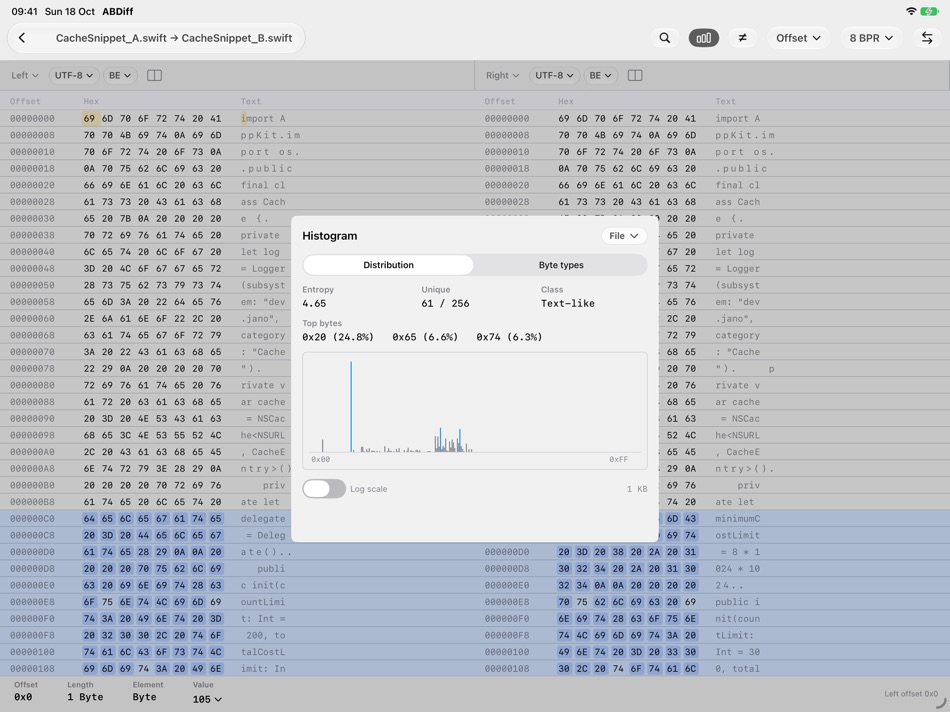This screenshot has width=950, height=712.
Task: Open the search magnifier icon
Action: click(665, 38)
